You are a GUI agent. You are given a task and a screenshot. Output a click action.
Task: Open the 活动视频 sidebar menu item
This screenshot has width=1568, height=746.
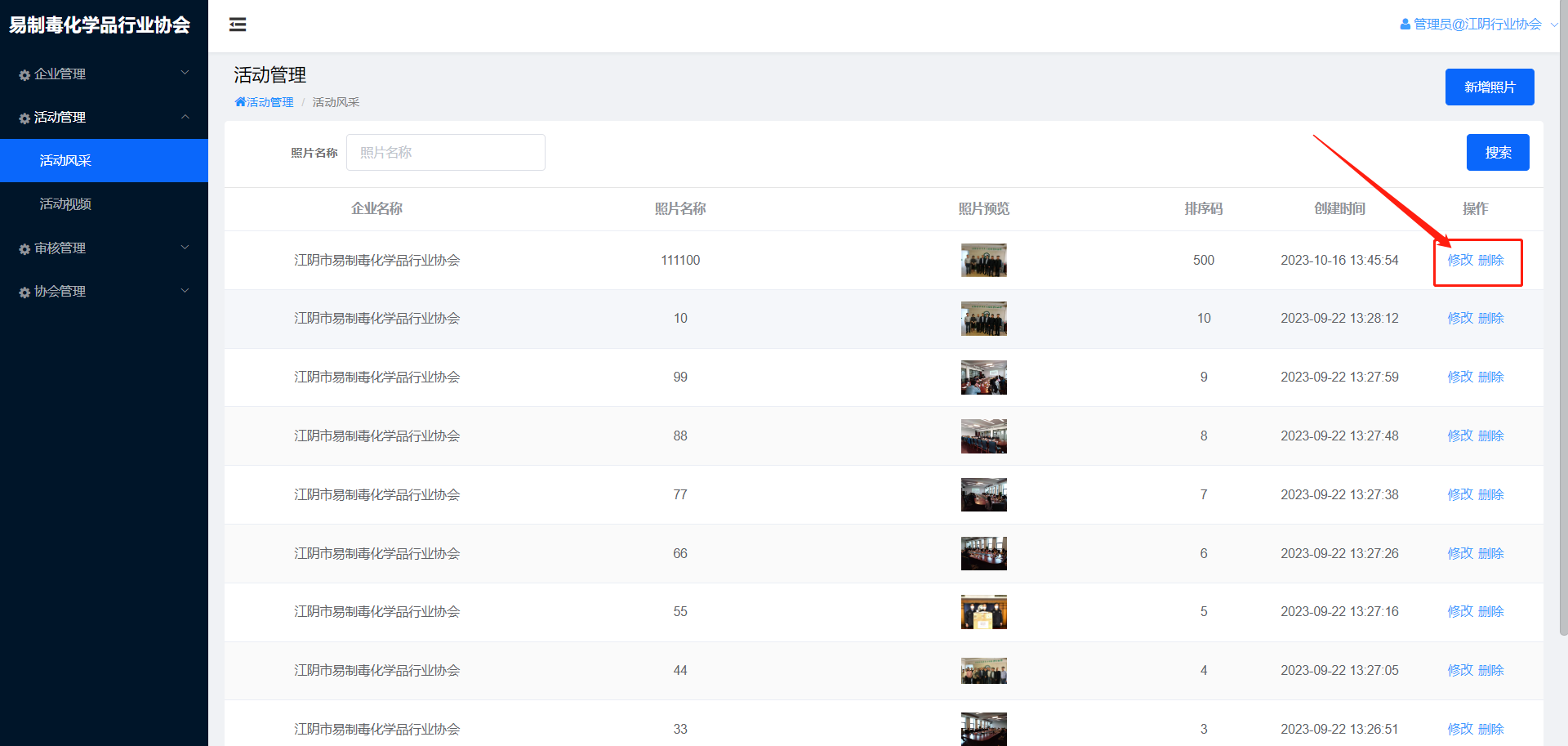104,203
